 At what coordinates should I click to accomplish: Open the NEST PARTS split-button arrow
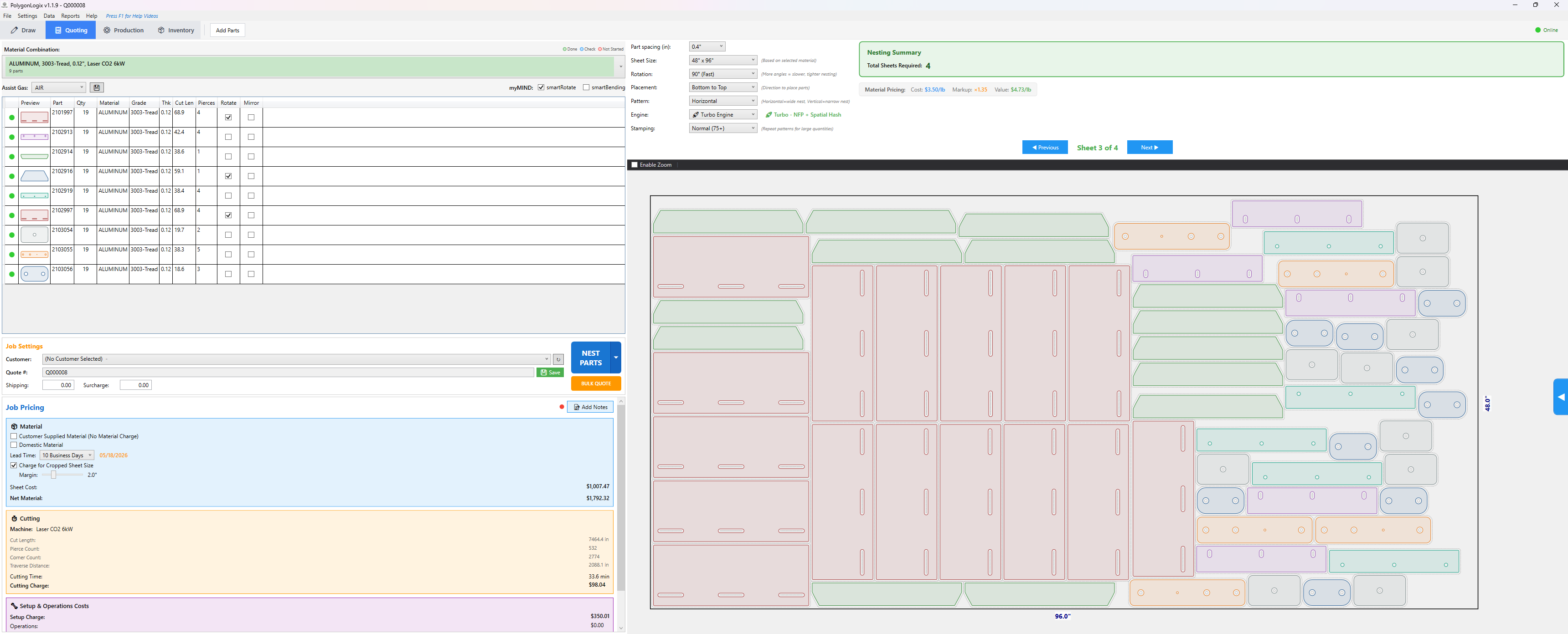pyautogui.click(x=616, y=358)
